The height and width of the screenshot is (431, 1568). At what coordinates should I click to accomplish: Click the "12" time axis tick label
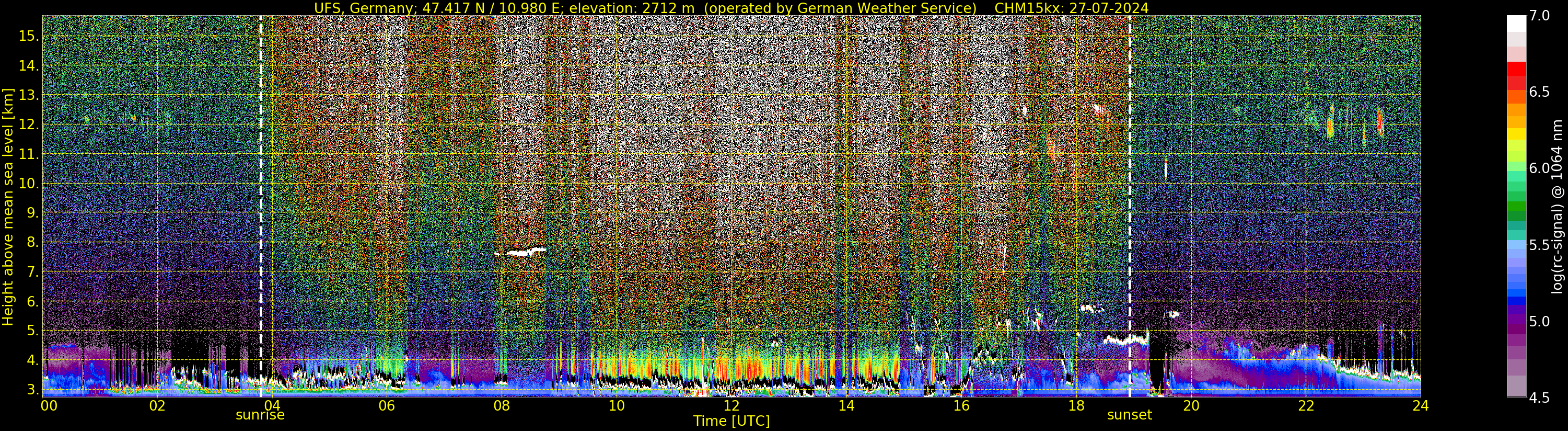pyautogui.click(x=731, y=405)
